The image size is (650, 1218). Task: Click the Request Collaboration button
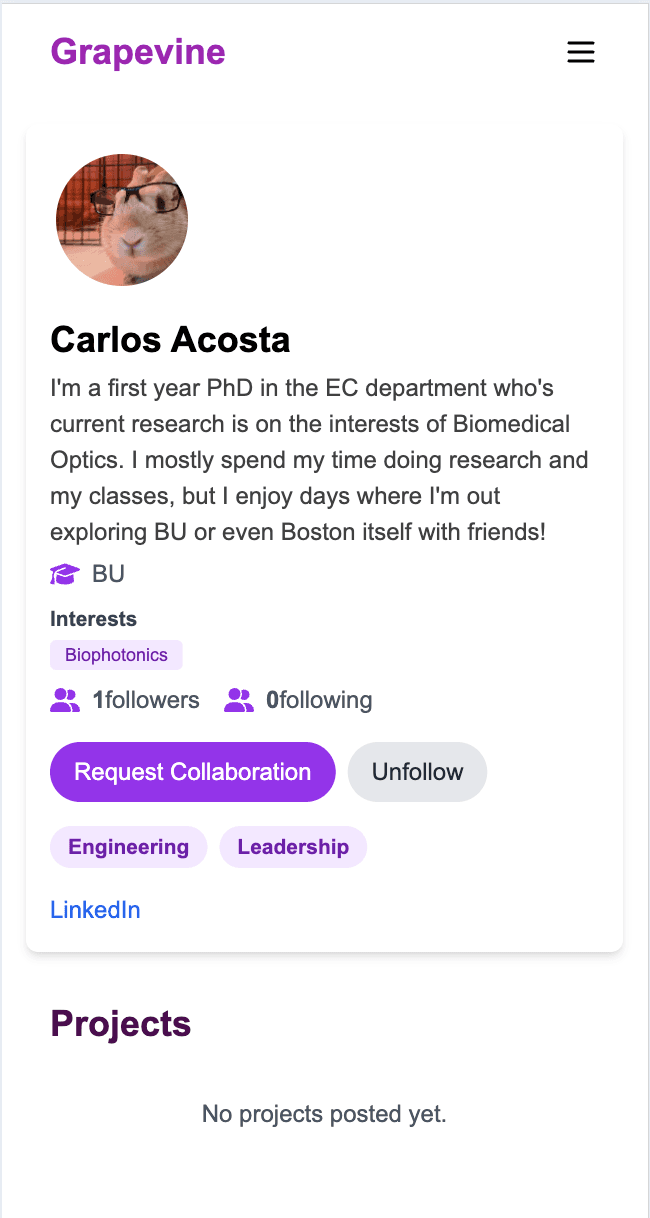tap(193, 772)
